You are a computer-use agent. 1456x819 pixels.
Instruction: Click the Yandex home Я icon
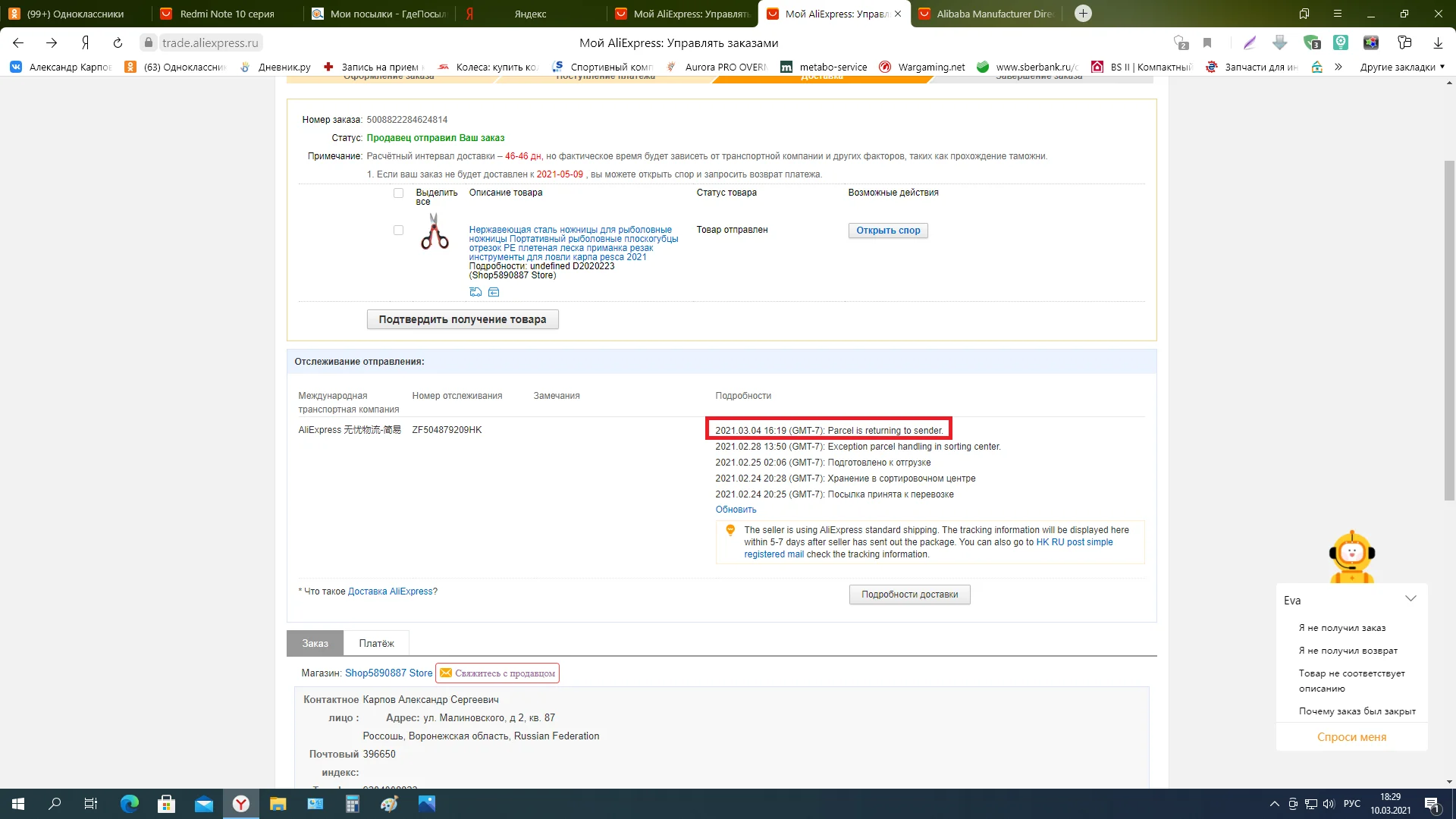click(x=85, y=42)
